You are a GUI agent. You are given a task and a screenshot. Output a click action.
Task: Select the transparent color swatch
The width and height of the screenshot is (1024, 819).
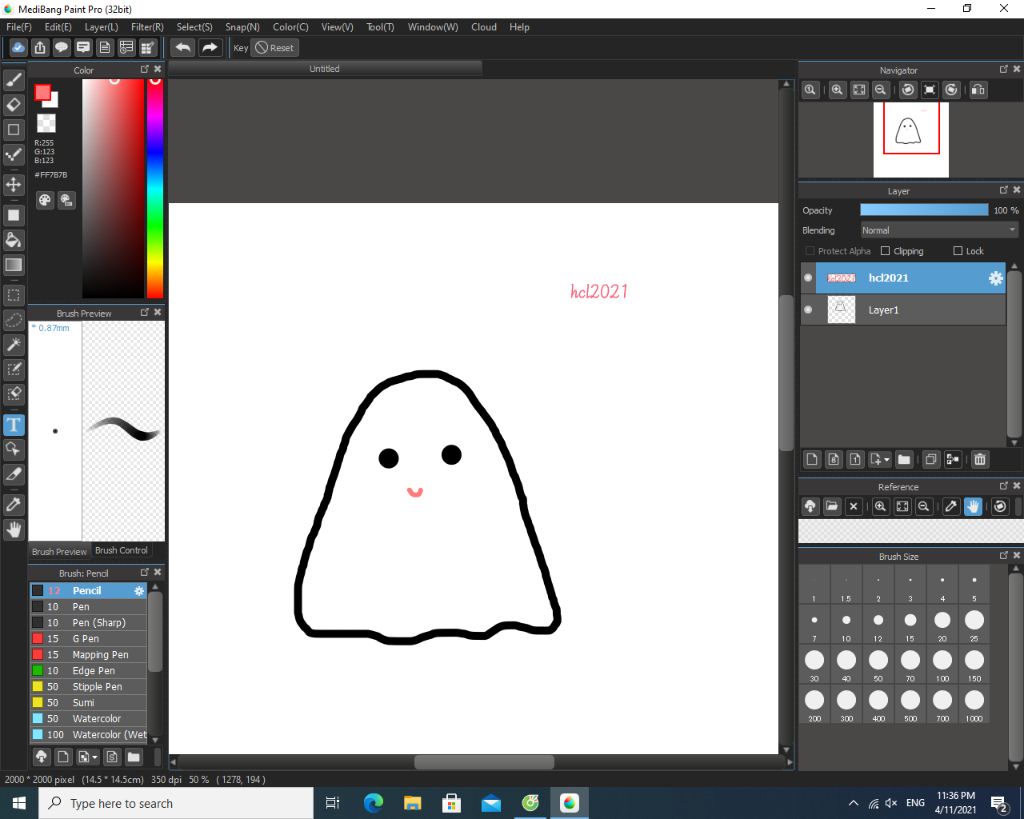click(x=46, y=123)
